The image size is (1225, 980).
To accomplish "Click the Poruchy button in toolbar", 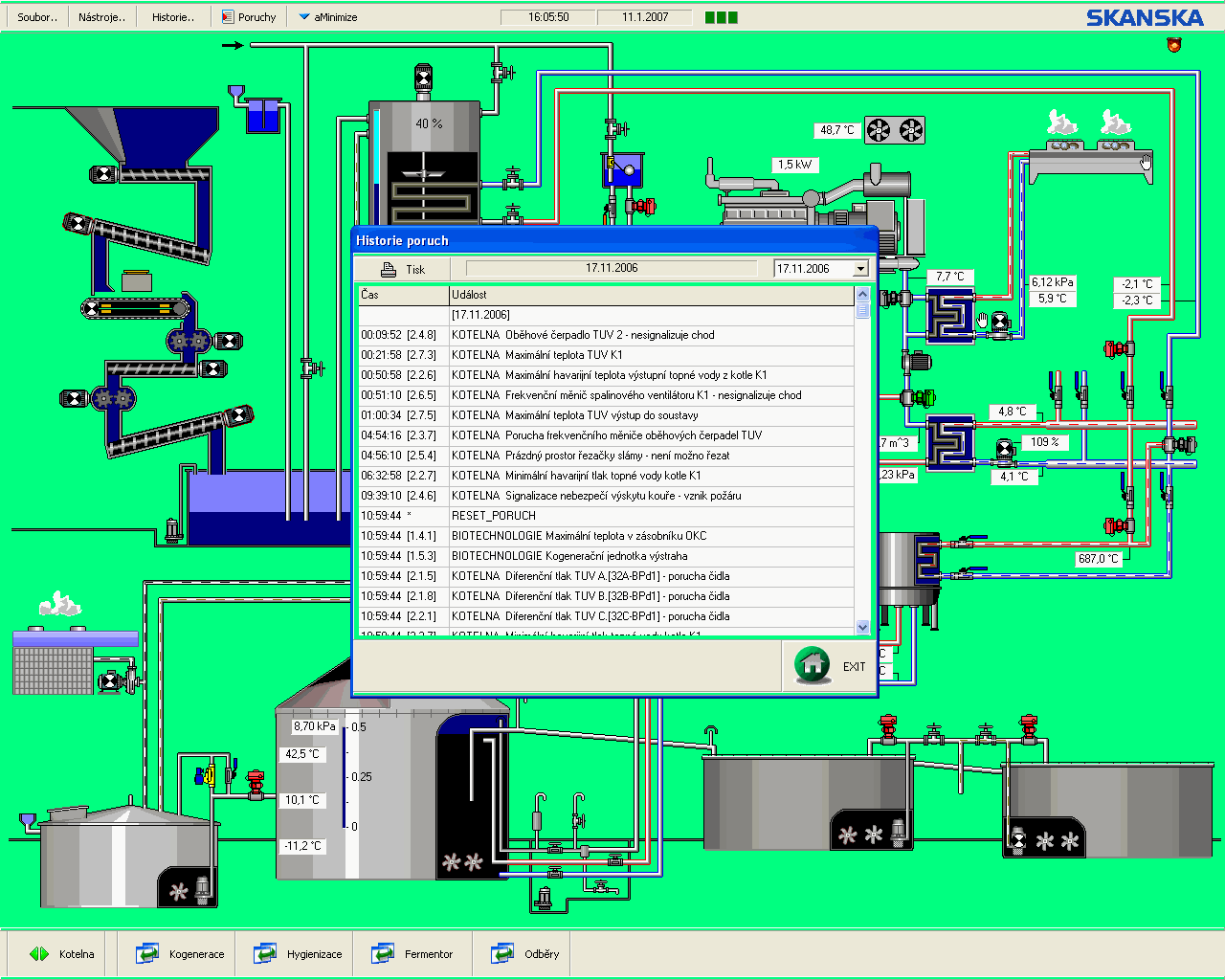I will [x=249, y=17].
